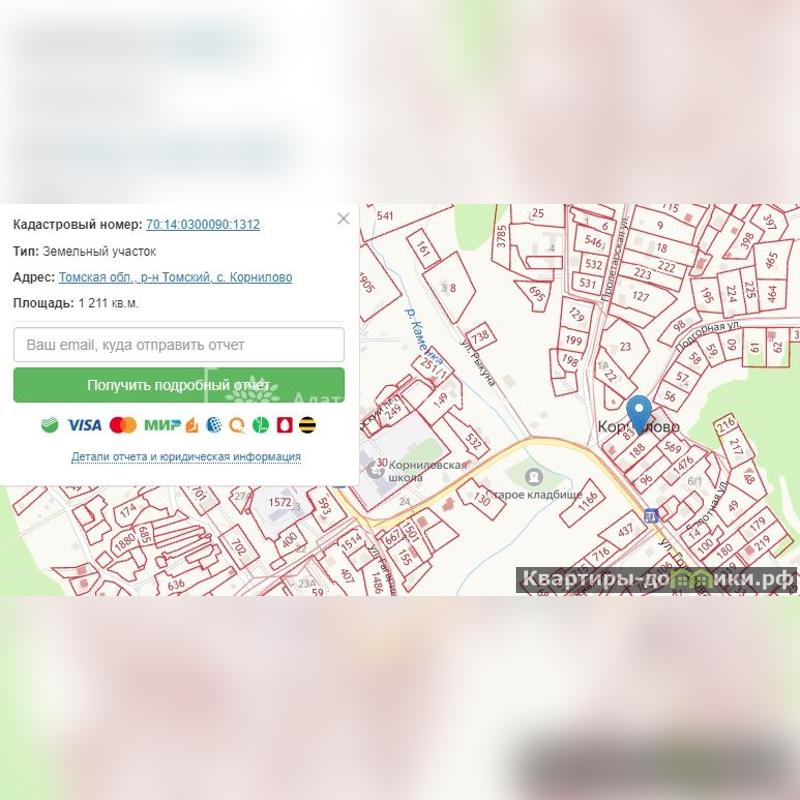Select land parcel 1166 on the map
The width and height of the screenshot is (800, 800).
587,501
